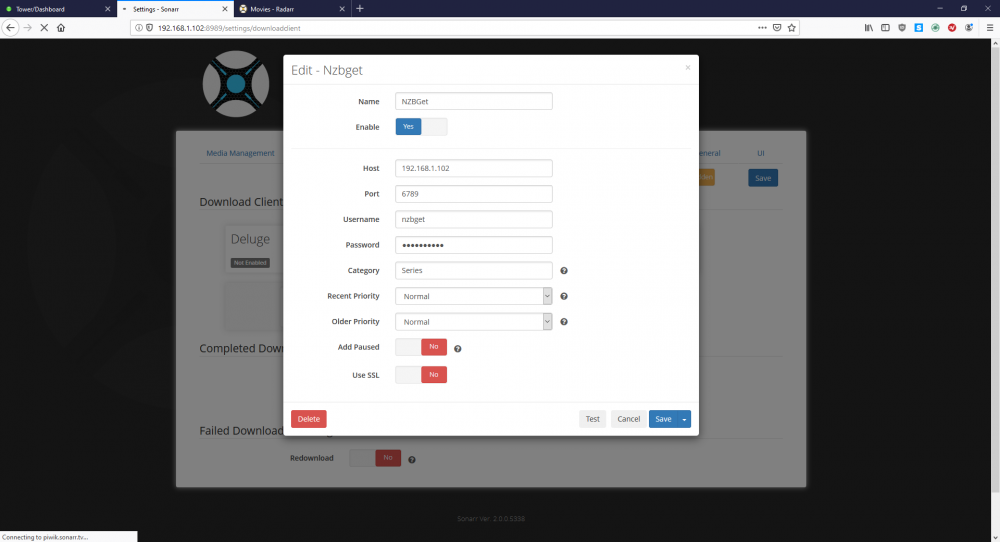Close the Edit - Nzbget dialog with X
The width and height of the screenshot is (1000, 542).
click(688, 68)
